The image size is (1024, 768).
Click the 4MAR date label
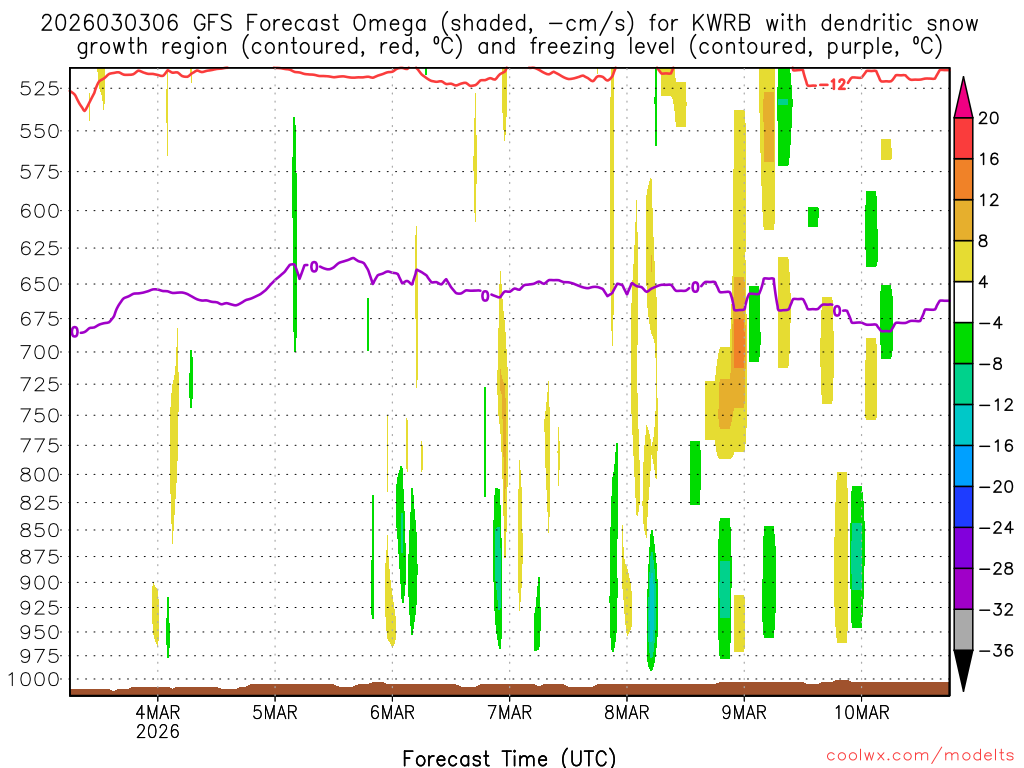pos(157,712)
